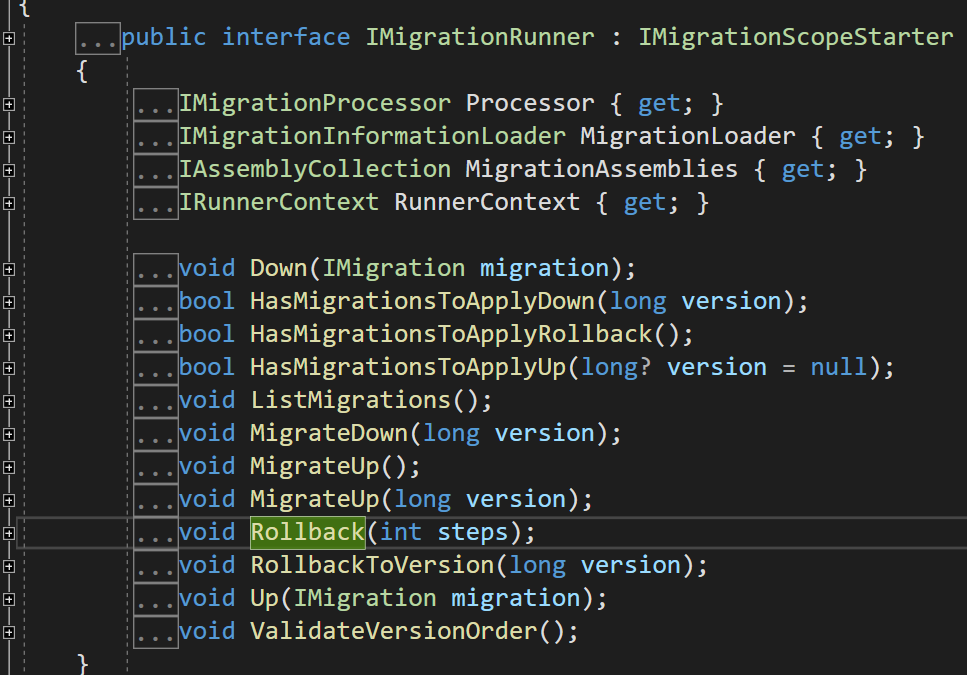Viewport: 967px width, 675px height.
Task: Click ellipsis box before void Down
Action: [156, 269]
